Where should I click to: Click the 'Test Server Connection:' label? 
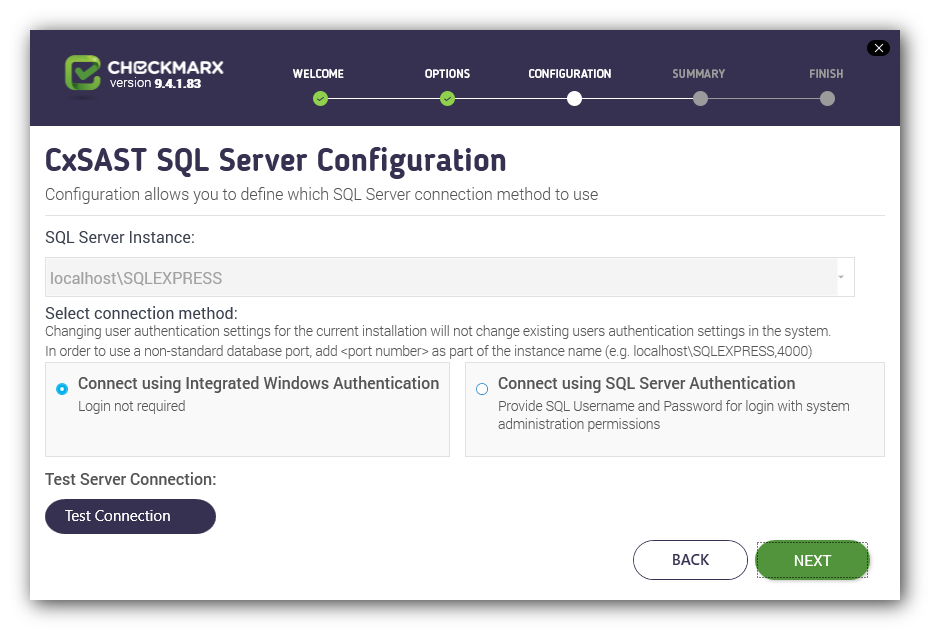click(130, 479)
